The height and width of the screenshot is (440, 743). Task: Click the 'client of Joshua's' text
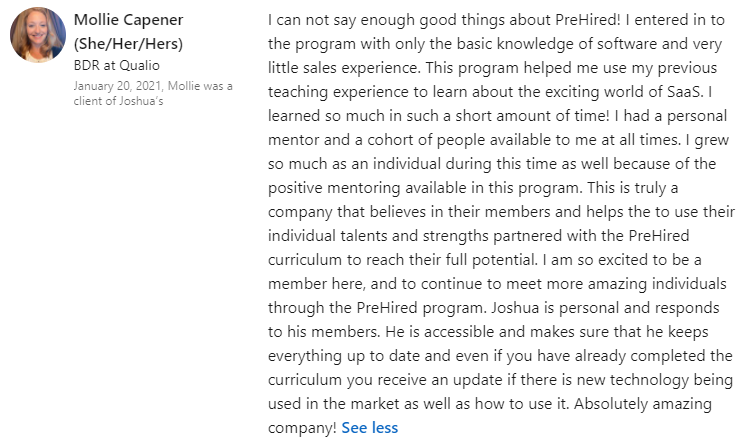(x=116, y=100)
